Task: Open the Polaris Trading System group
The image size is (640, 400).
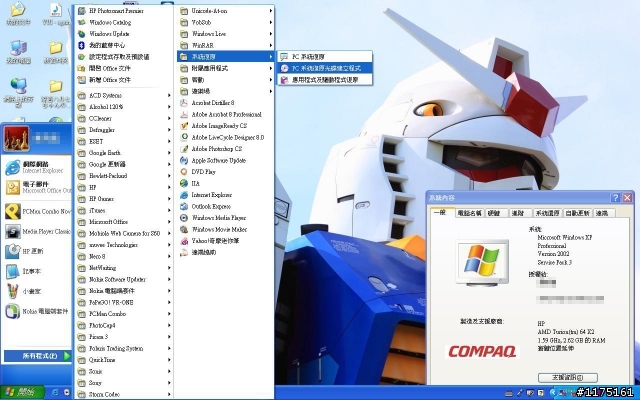Action: 124,349
